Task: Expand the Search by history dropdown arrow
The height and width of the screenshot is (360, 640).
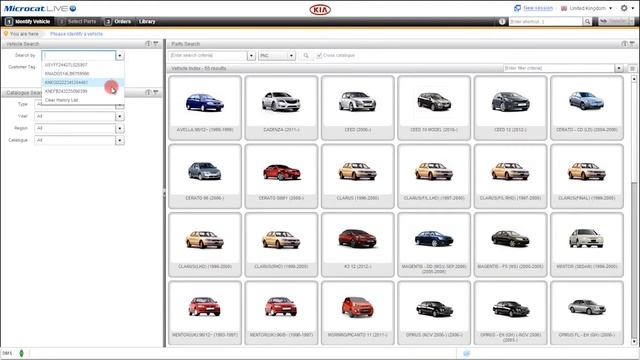Action: [120, 56]
